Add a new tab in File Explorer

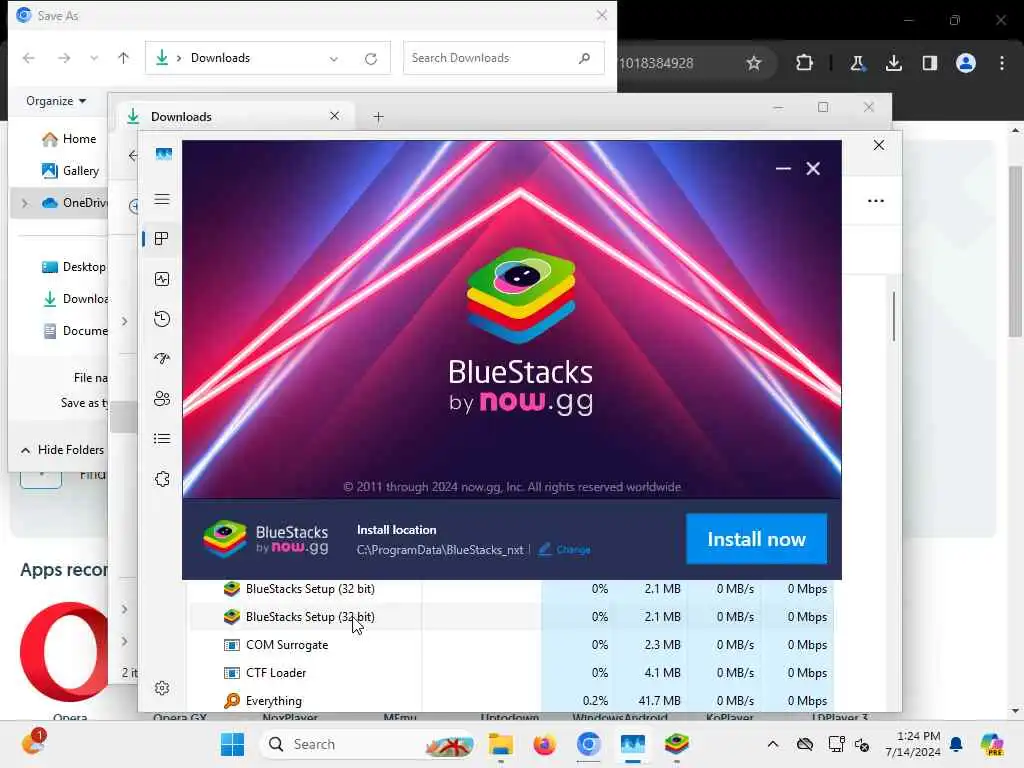(378, 117)
